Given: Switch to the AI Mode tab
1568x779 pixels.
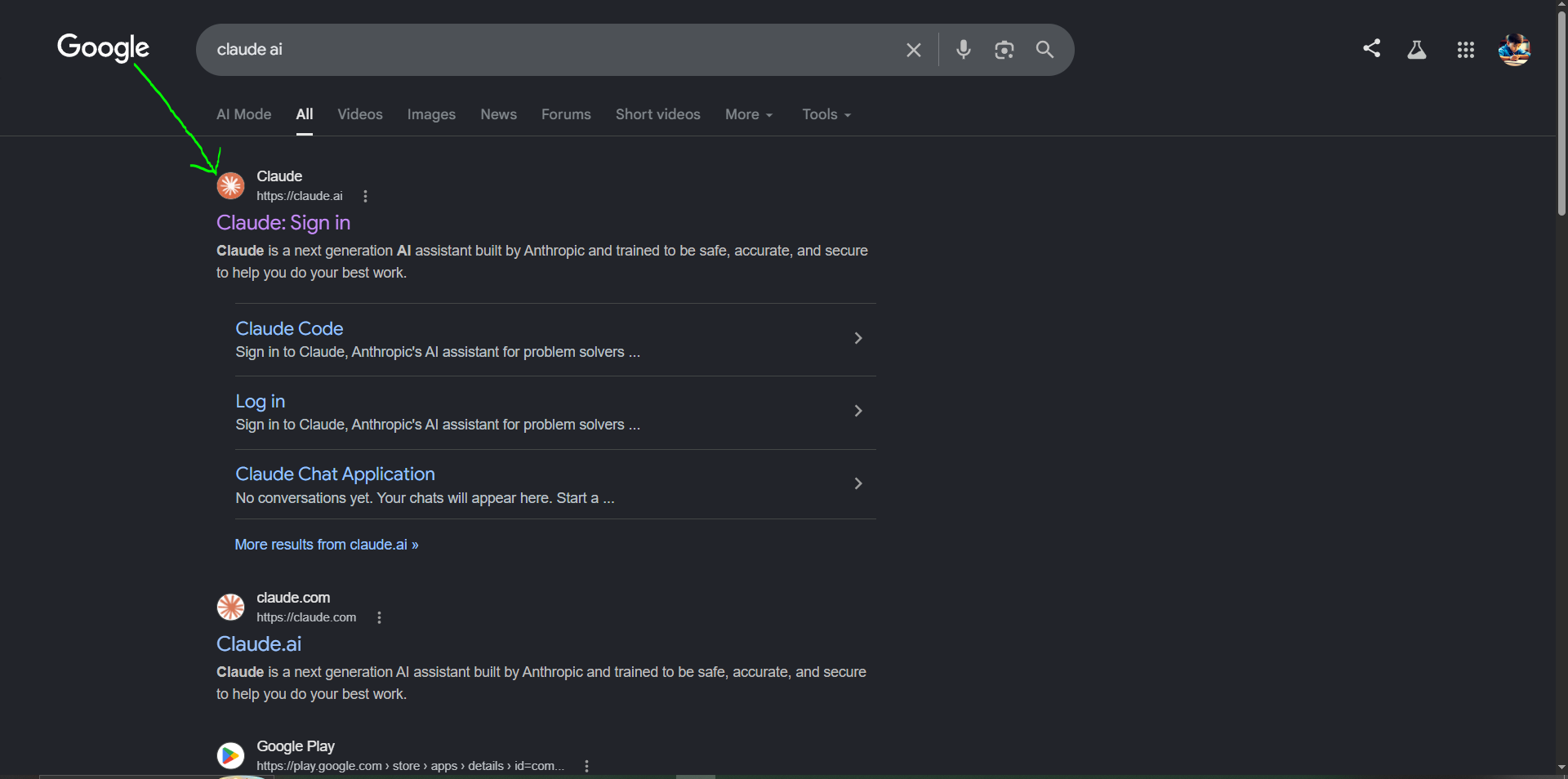Looking at the screenshot, I should [243, 114].
